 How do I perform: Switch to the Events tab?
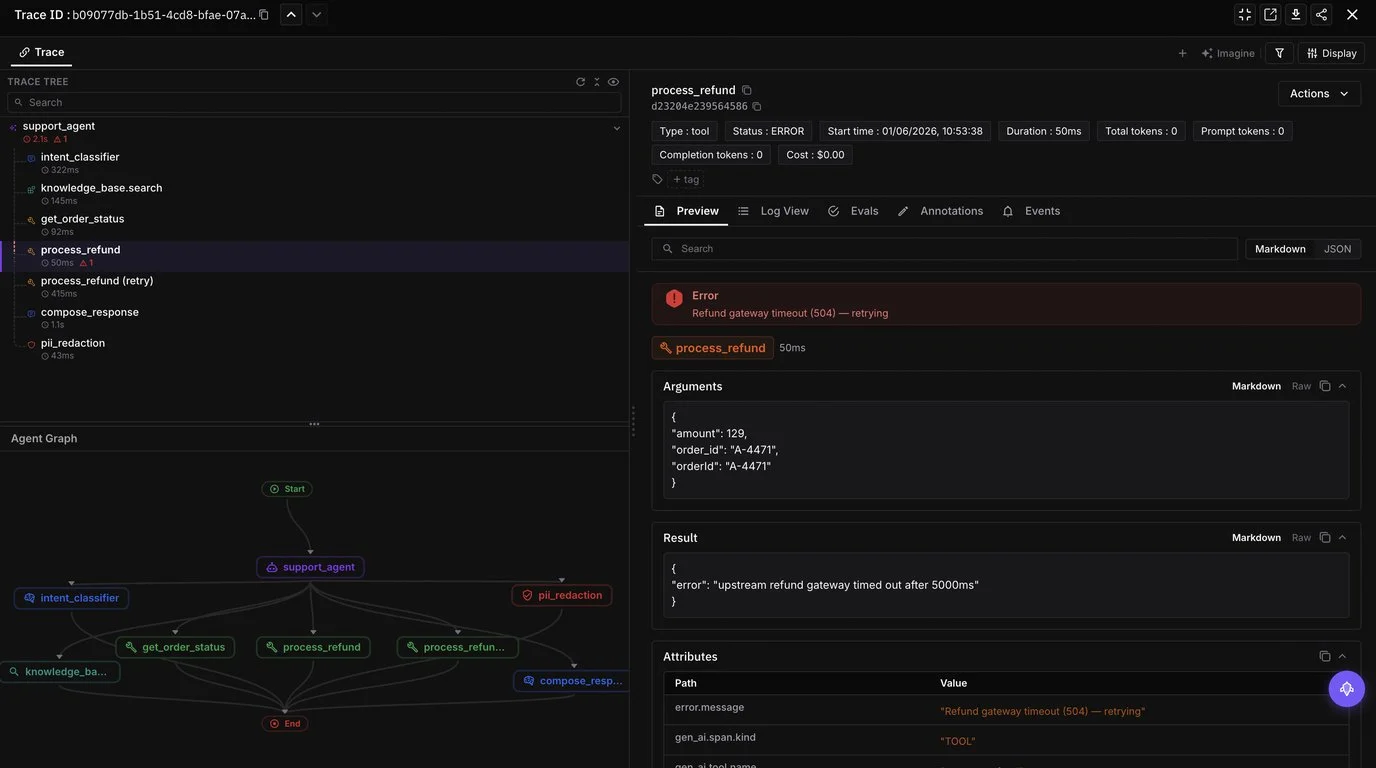(1031, 211)
